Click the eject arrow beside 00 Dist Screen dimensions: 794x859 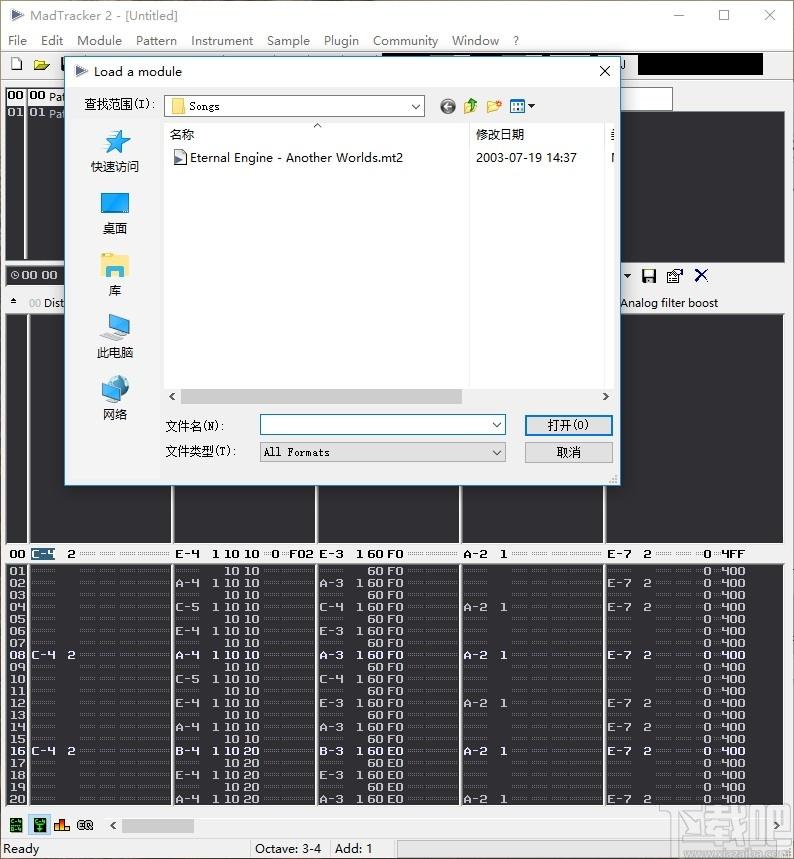pos(14,301)
